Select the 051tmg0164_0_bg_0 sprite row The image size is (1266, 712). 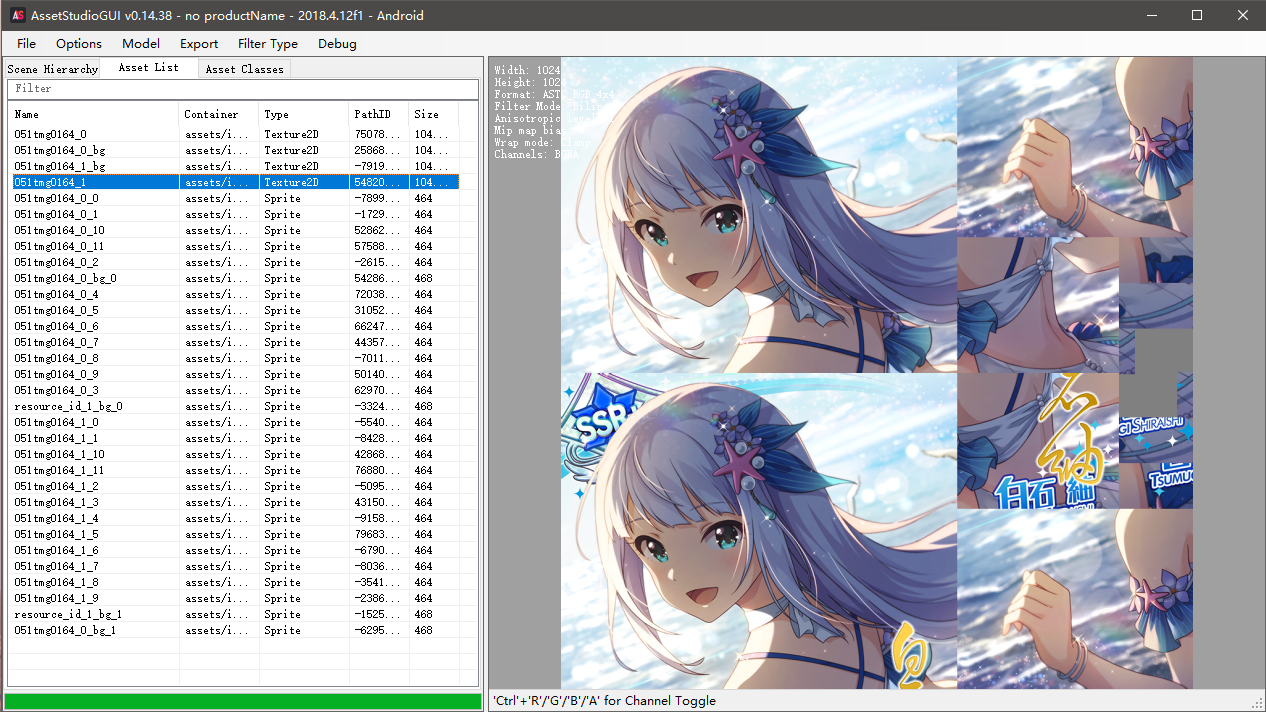[x=235, y=278]
